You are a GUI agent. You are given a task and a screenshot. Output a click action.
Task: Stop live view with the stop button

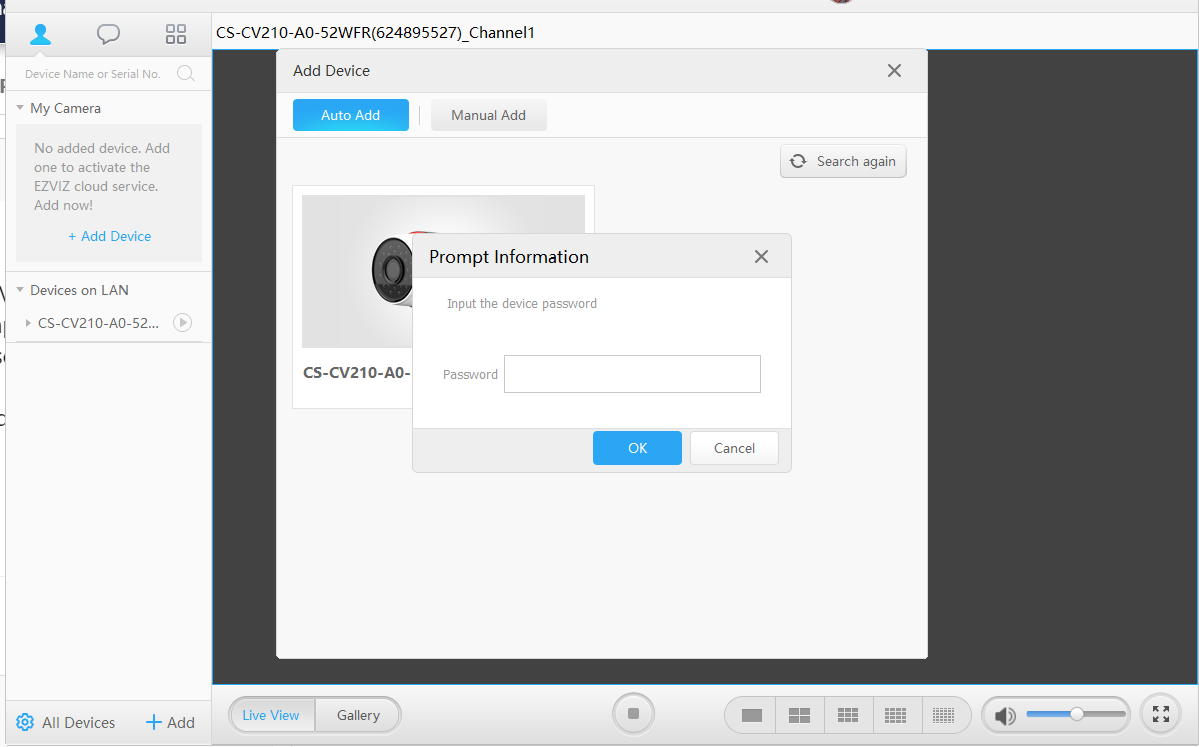point(633,714)
